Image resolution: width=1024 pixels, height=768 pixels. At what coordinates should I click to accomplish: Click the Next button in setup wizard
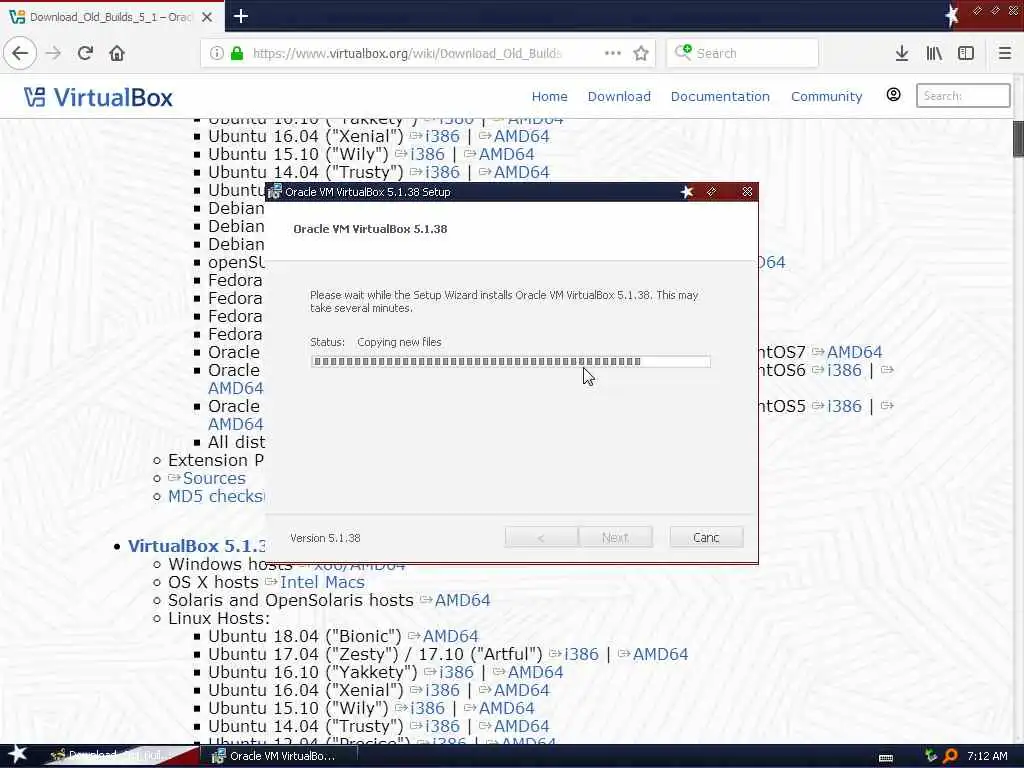click(x=615, y=537)
